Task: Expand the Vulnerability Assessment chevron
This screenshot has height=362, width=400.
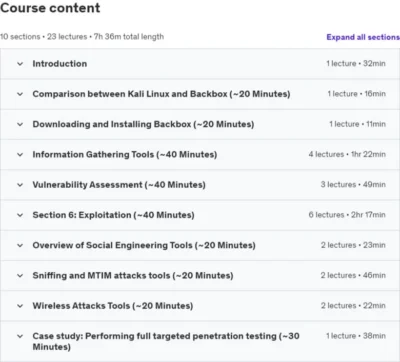Action: point(20,185)
